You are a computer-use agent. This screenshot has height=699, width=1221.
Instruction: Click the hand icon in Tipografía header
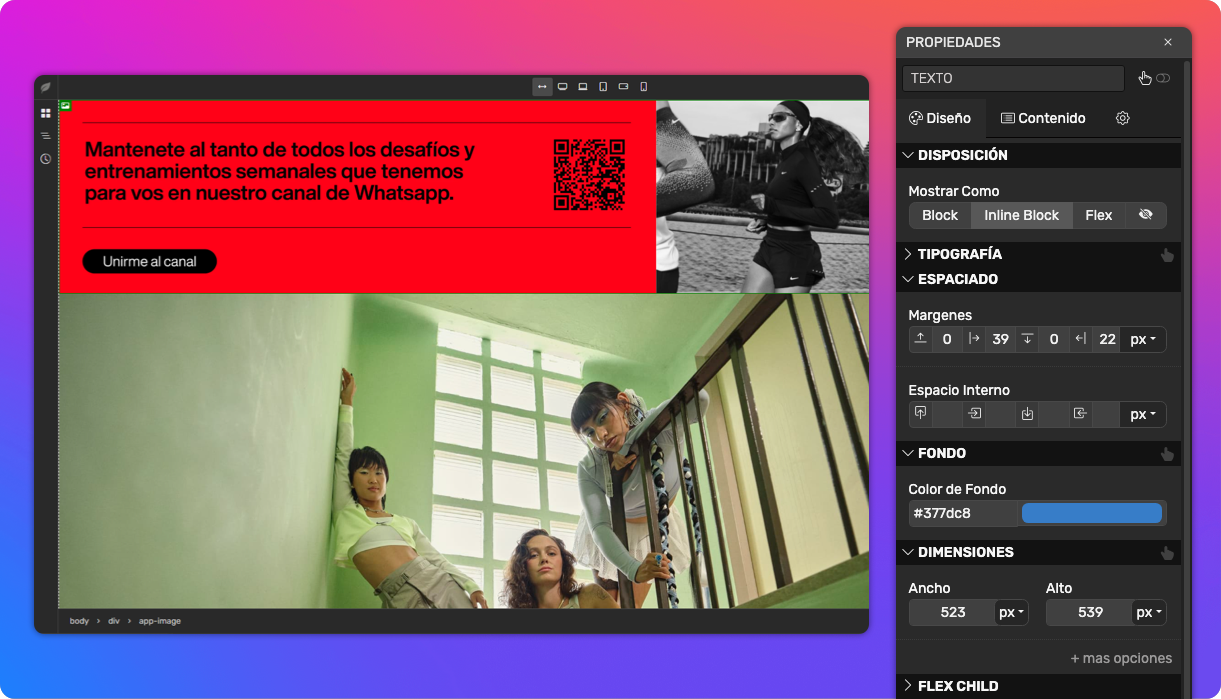[x=1167, y=255]
